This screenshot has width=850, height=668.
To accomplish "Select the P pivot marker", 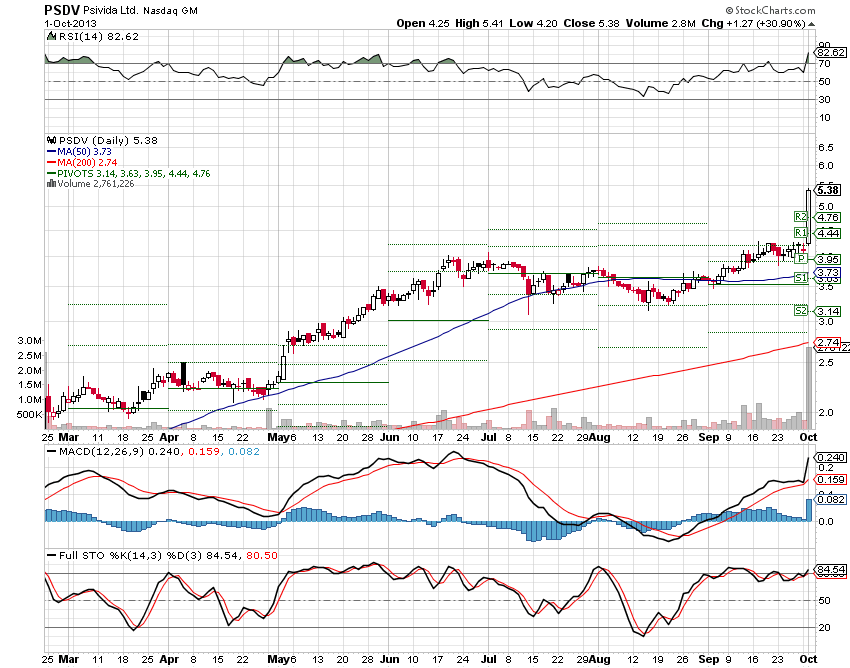I will click(x=801, y=260).
